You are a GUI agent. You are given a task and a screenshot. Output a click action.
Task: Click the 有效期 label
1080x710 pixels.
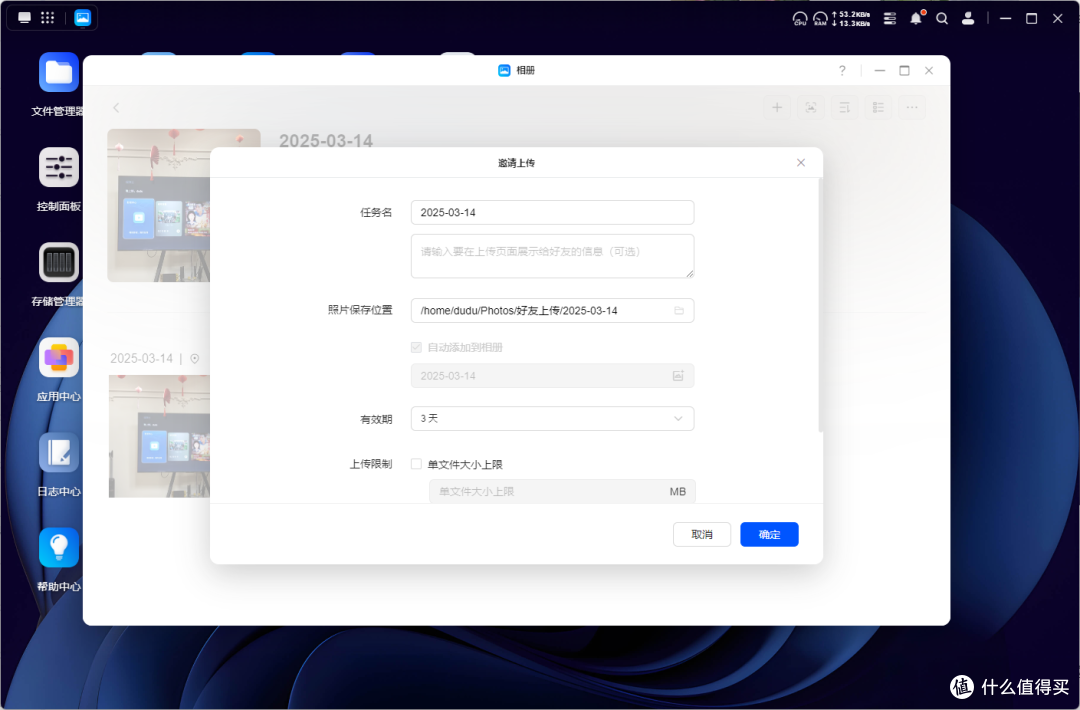[x=376, y=419]
